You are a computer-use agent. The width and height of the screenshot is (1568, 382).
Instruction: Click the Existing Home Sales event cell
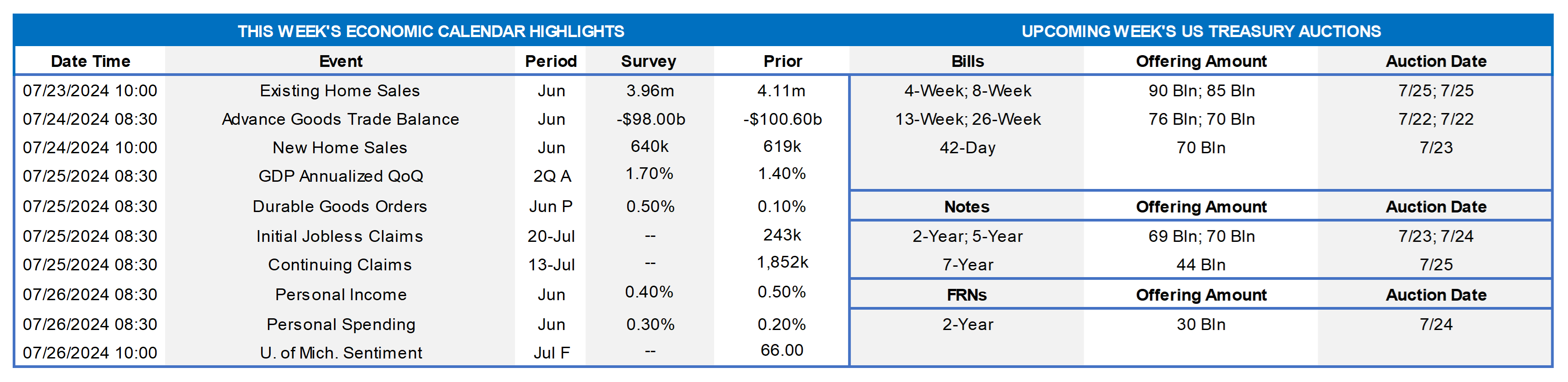coord(340,90)
